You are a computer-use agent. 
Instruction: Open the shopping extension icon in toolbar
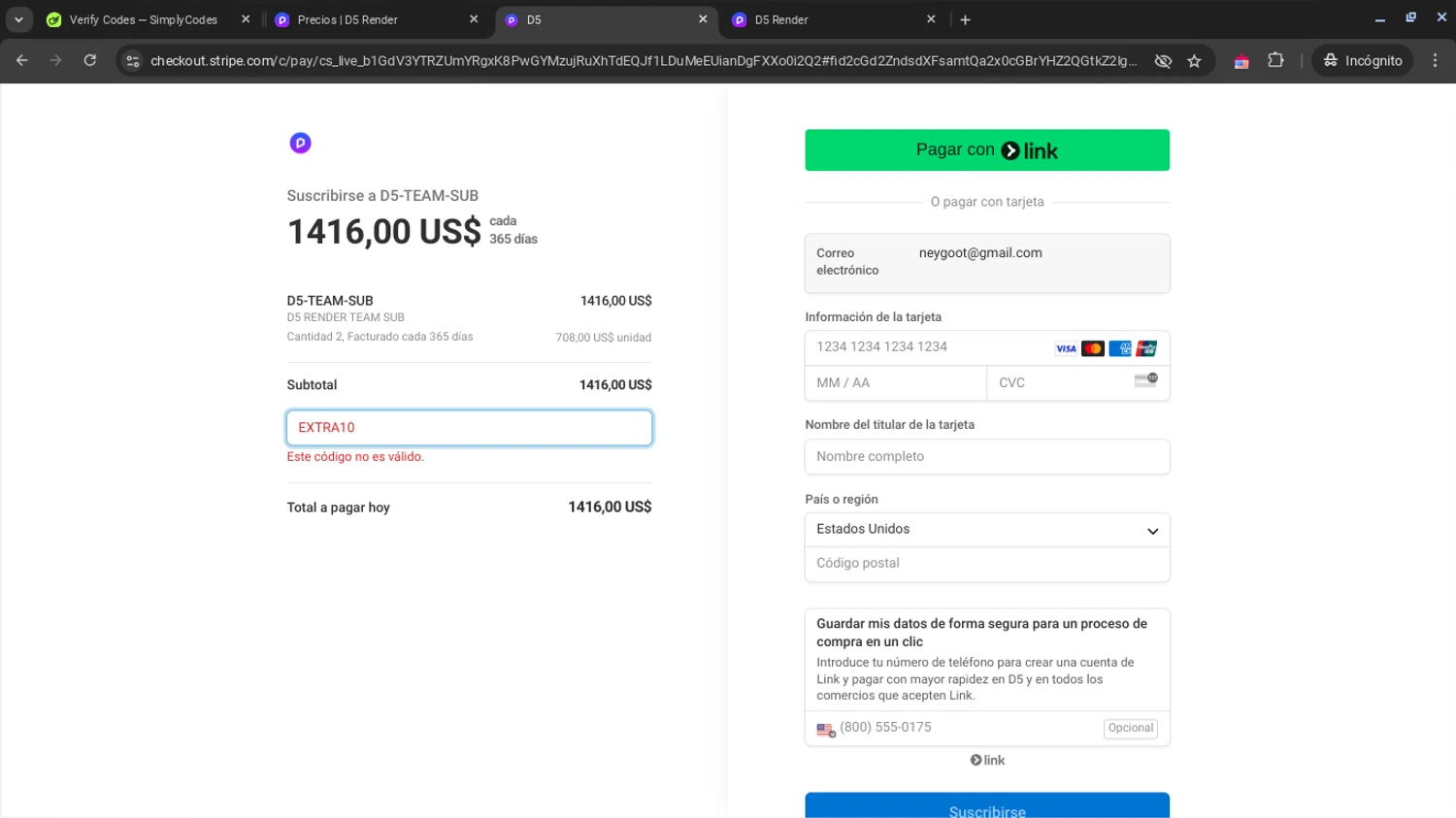coord(1241,61)
